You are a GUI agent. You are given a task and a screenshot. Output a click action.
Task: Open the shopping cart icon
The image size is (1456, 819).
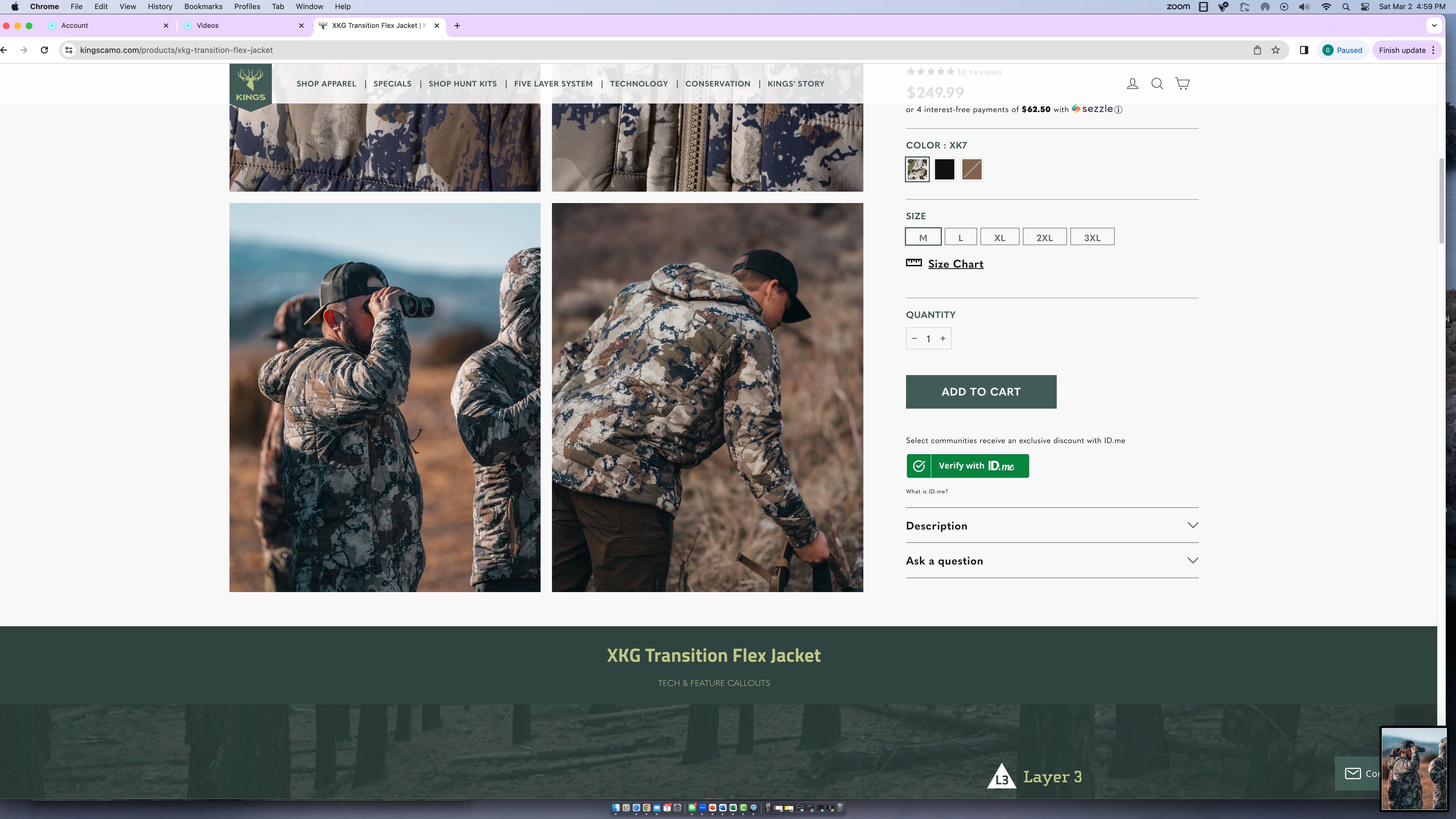[1182, 84]
